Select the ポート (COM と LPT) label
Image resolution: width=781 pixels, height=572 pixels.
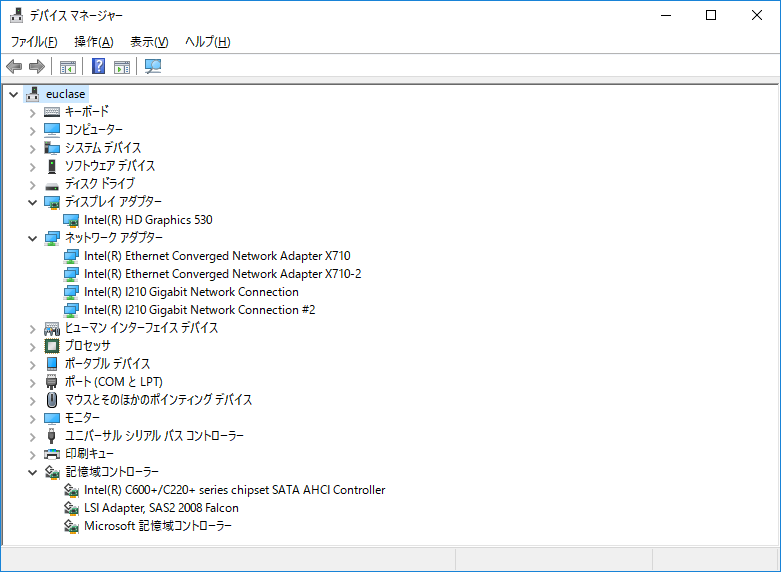tap(114, 382)
